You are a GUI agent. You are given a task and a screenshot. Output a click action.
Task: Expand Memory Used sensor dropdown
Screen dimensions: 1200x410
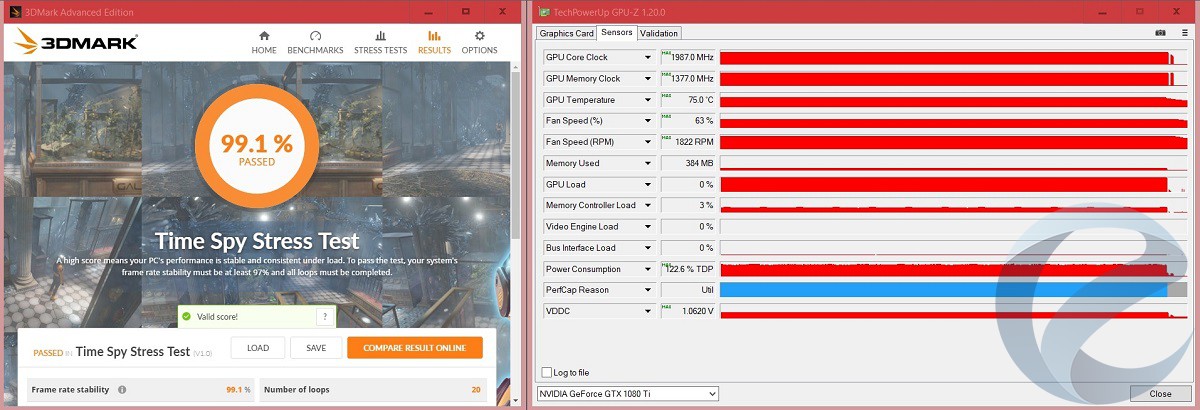(x=648, y=163)
